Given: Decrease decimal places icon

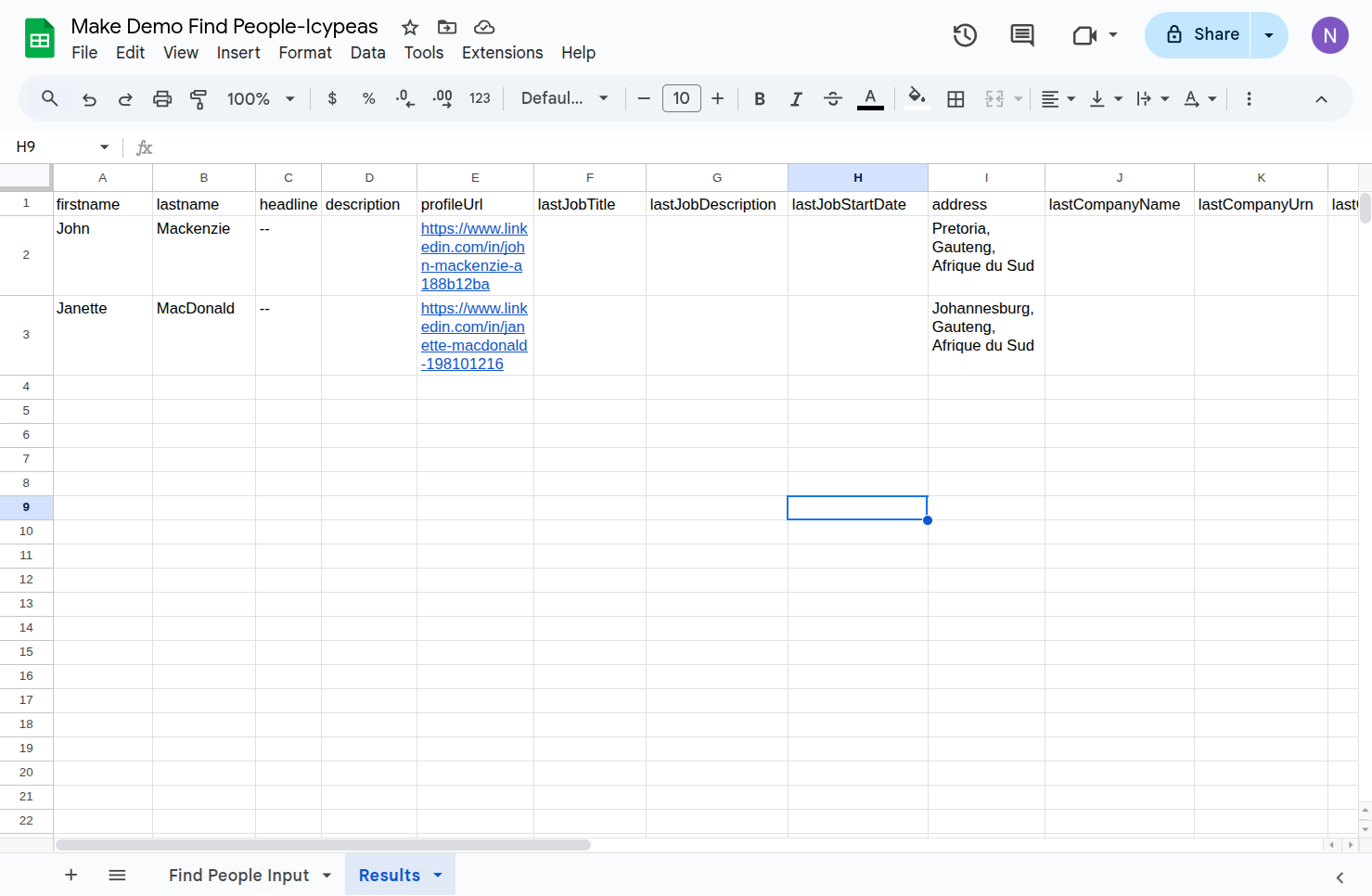Looking at the screenshot, I should coord(405,98).
